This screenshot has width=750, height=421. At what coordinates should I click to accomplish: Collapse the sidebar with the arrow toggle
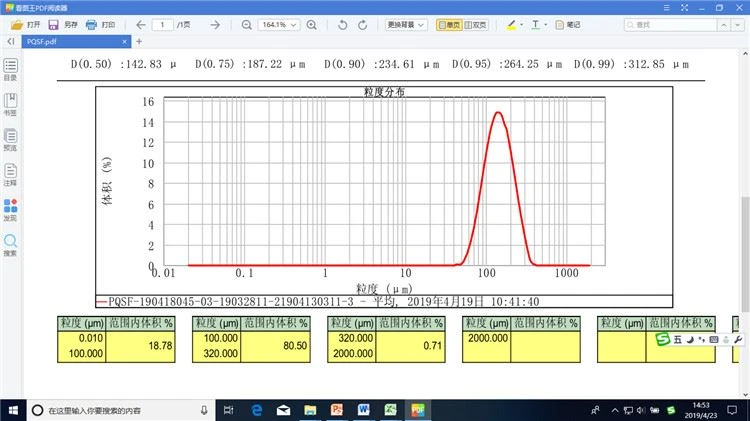pos(11,42)
